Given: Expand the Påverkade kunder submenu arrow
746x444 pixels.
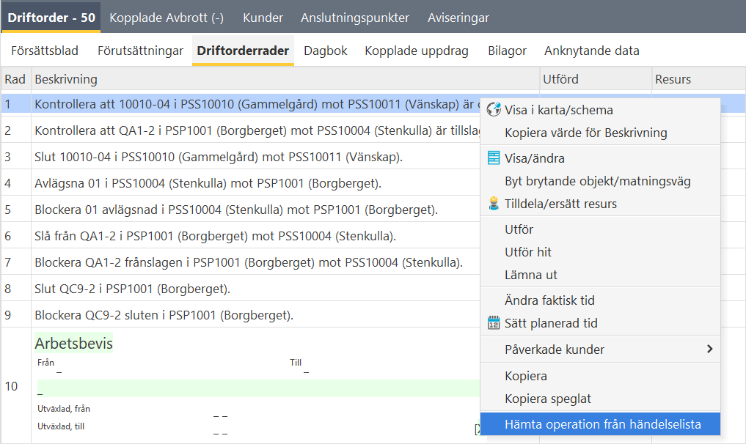Looking at the screenshot, I should coord(710,349).
